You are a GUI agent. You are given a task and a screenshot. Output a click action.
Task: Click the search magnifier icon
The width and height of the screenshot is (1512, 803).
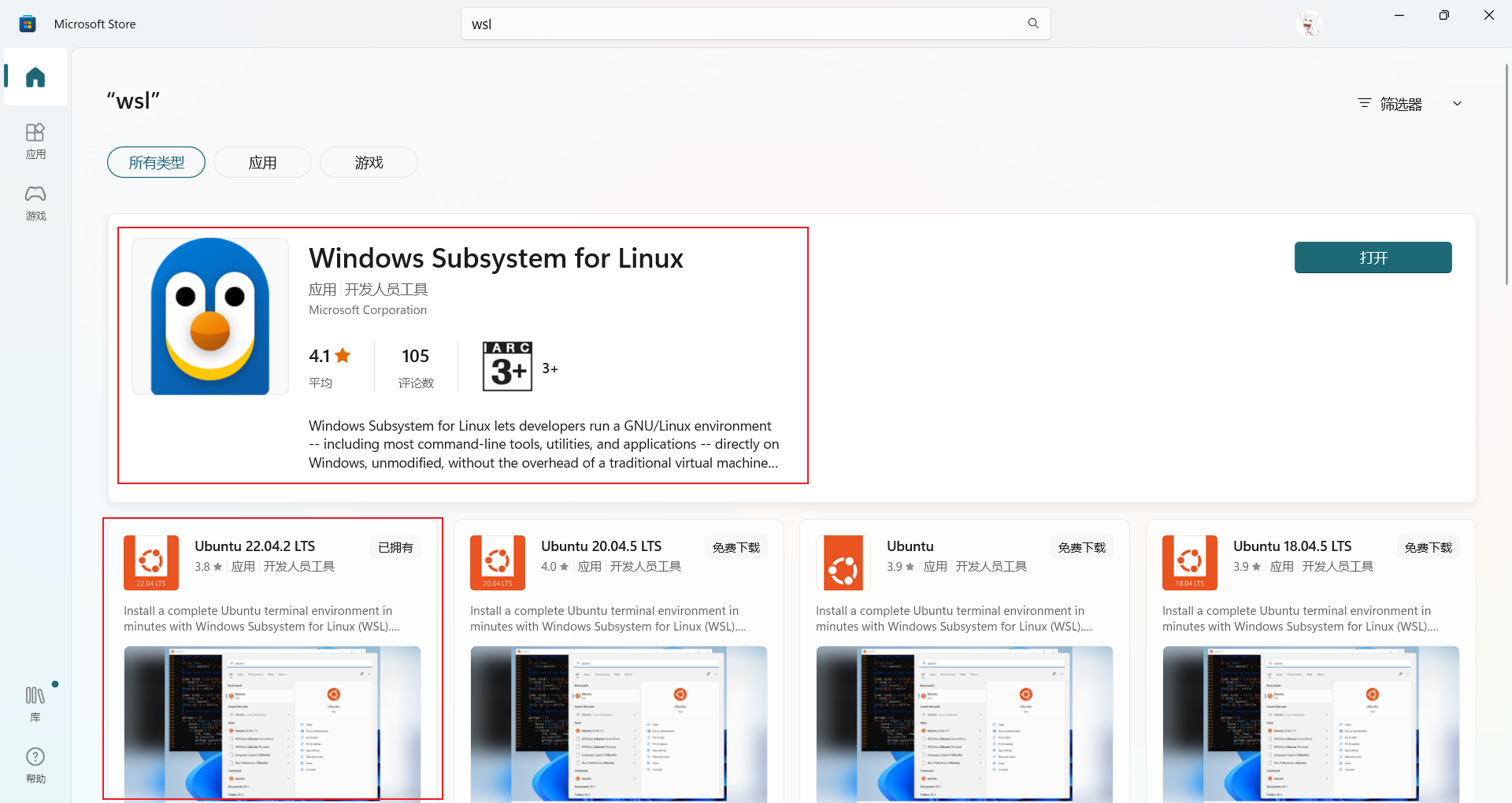(1033, 24)
